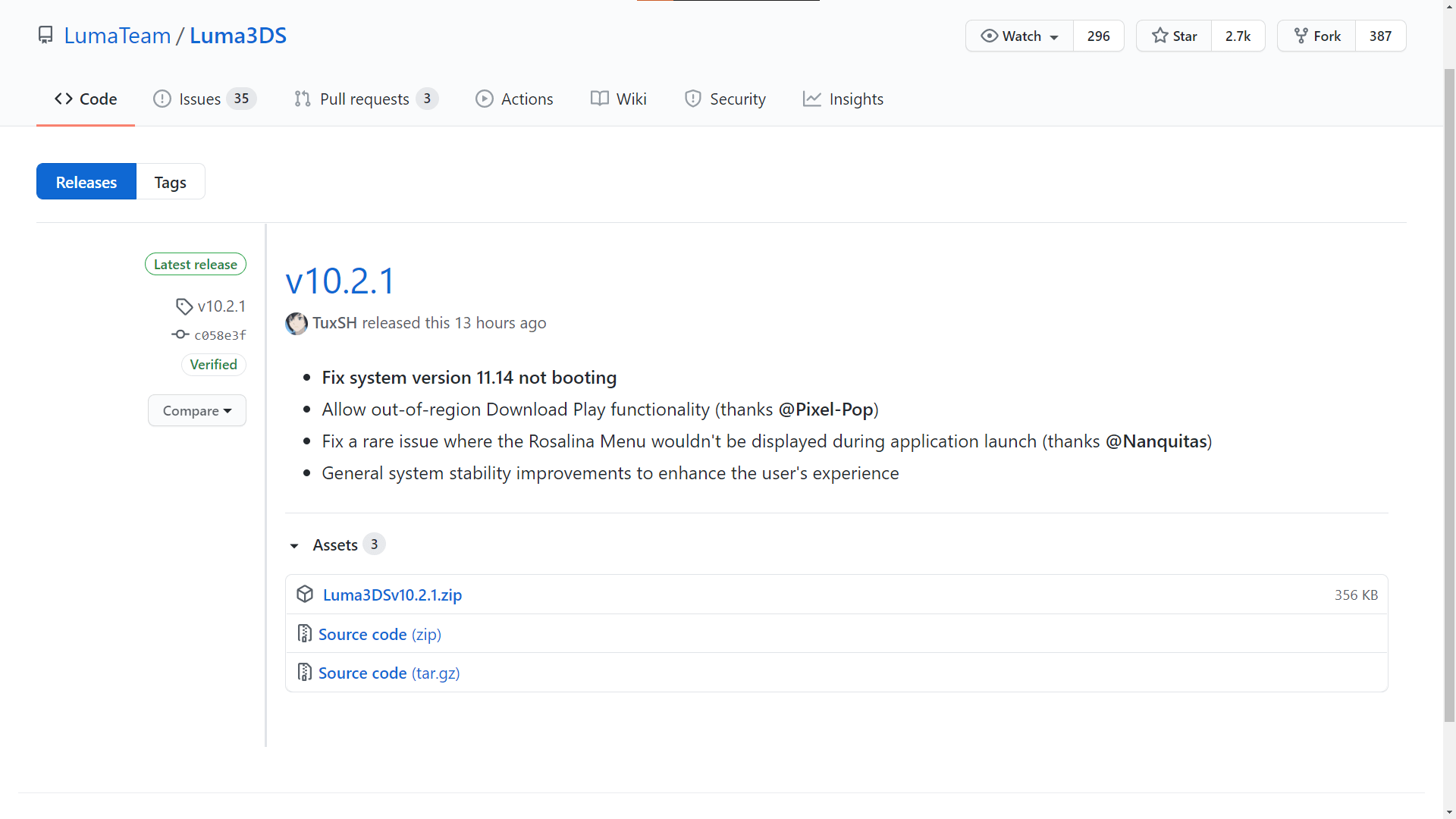Viewport: 1456px width, 819px height.
Task: Switch to the Insights tab
Action: tap(843, 99)
